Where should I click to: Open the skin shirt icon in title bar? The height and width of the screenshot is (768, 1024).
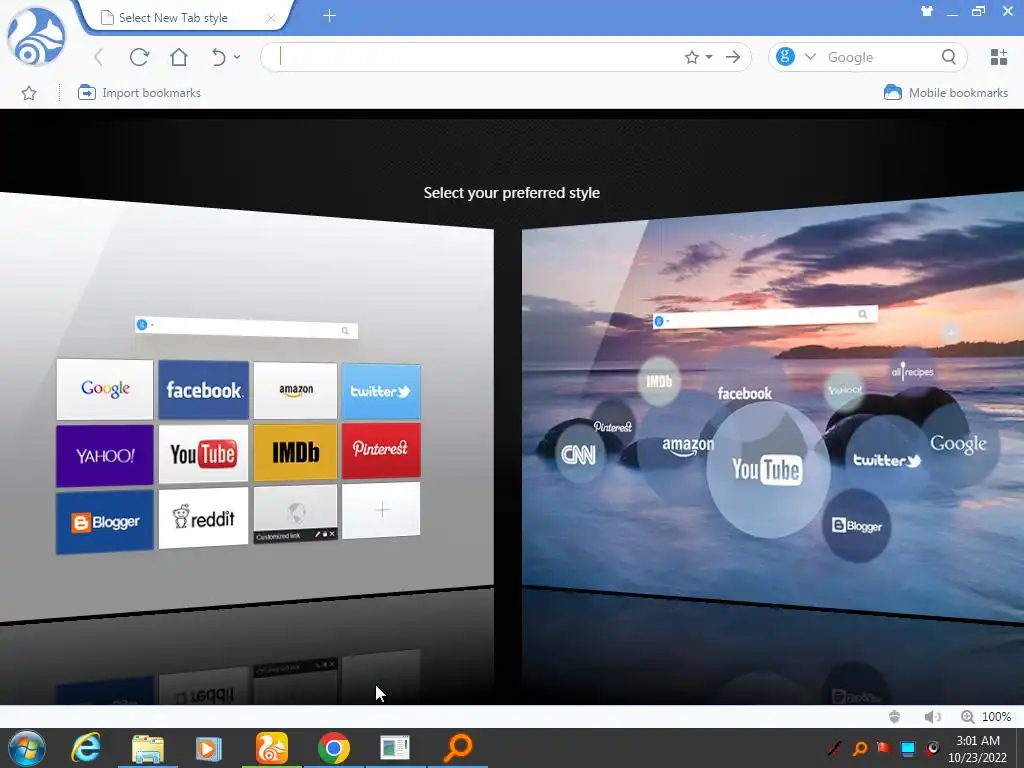tap(927, 11)
